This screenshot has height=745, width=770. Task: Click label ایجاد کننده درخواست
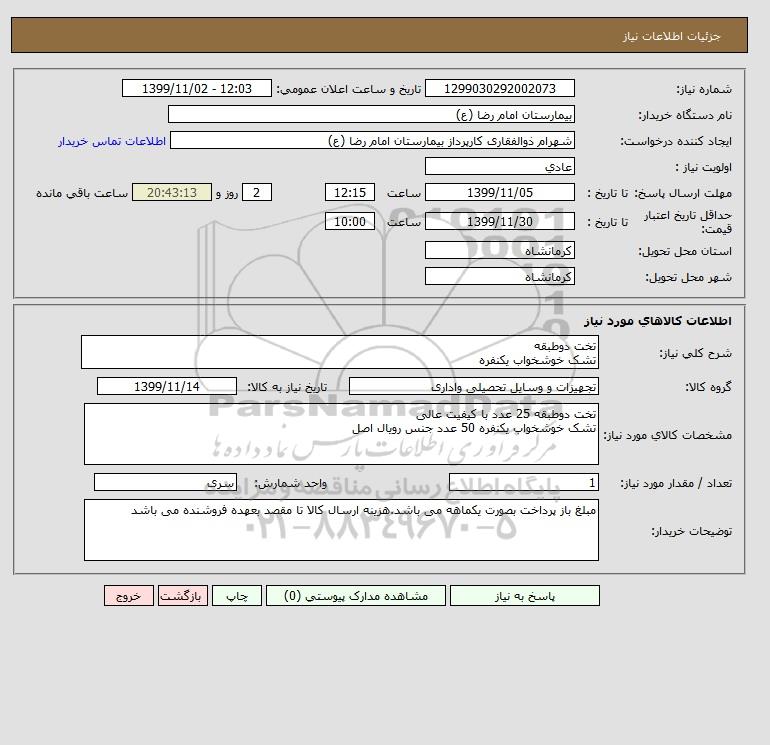click(676, 141)
